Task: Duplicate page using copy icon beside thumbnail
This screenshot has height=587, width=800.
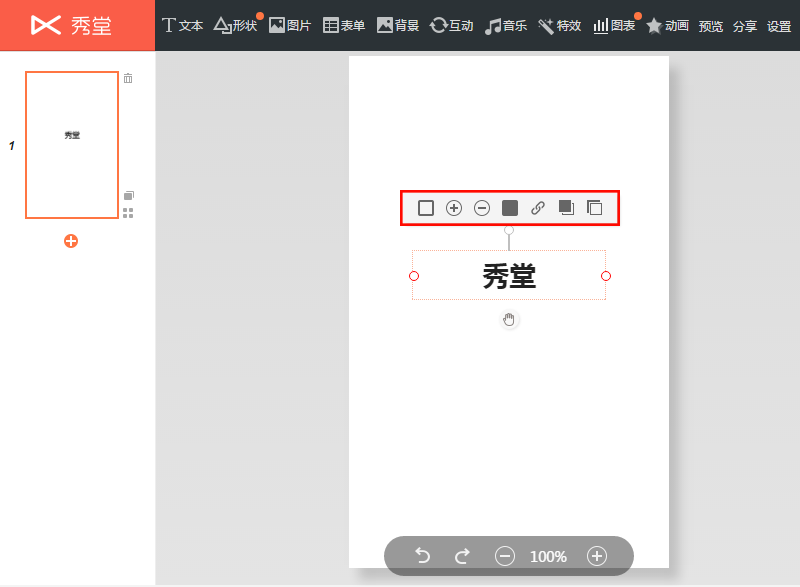Action: tap(129, 195)
